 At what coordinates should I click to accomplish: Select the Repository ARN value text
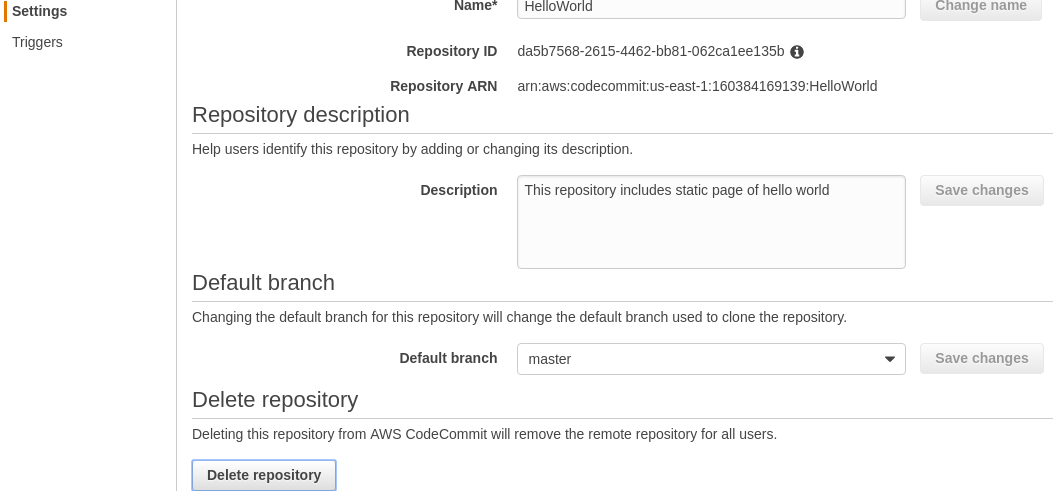[697, 87]
